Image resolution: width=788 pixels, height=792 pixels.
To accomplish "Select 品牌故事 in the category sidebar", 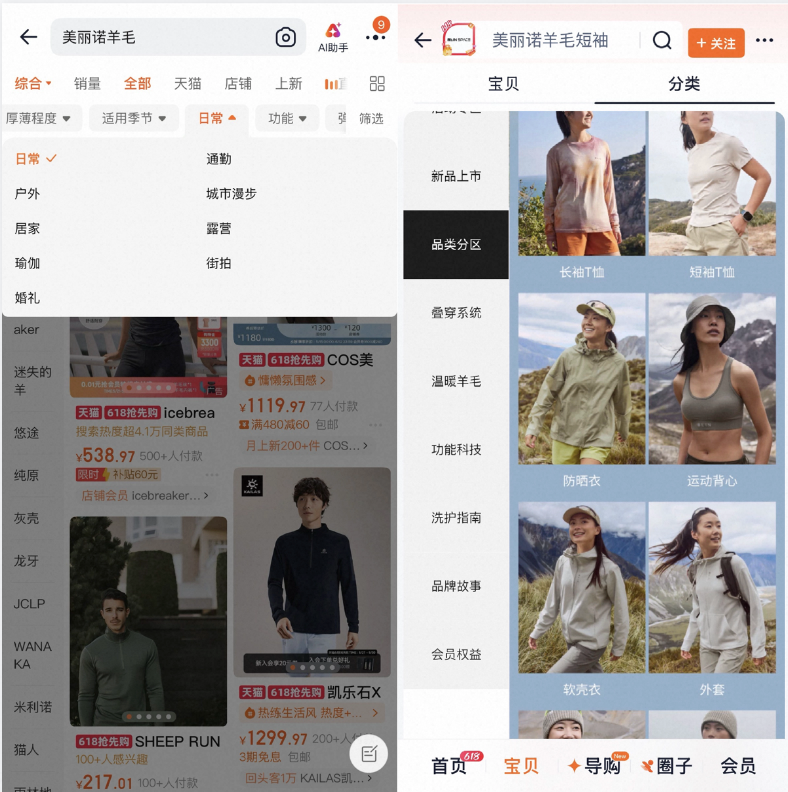I will coord(456,586).
